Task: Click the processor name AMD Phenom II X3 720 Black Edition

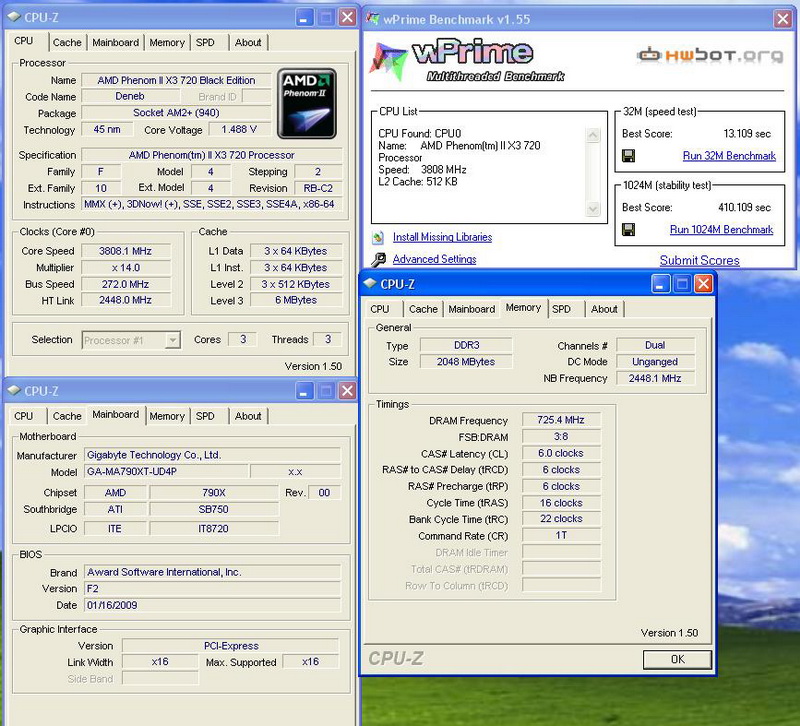Action: tap(176, 80)
